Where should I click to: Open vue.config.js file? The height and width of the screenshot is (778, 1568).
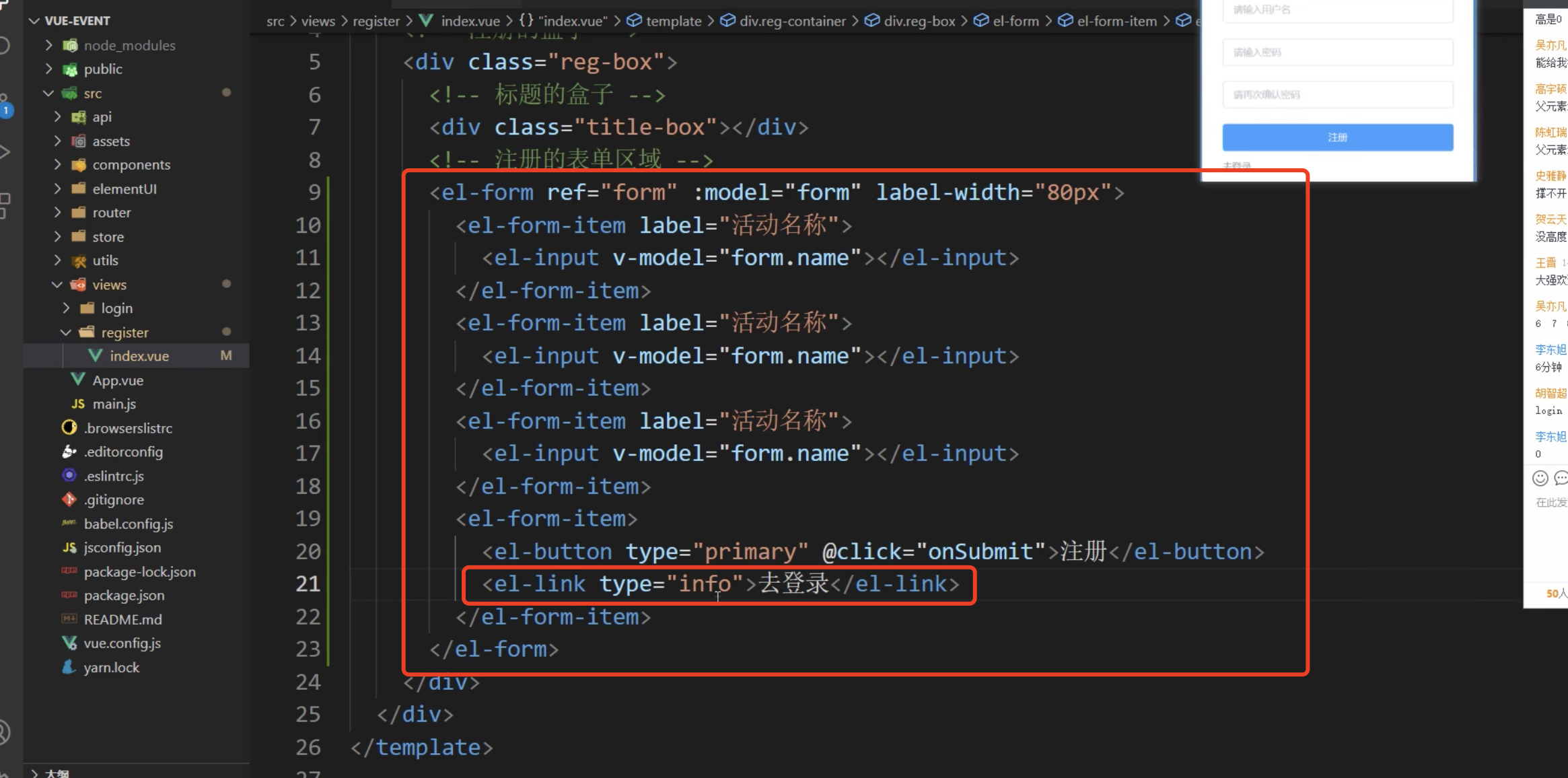122,643
